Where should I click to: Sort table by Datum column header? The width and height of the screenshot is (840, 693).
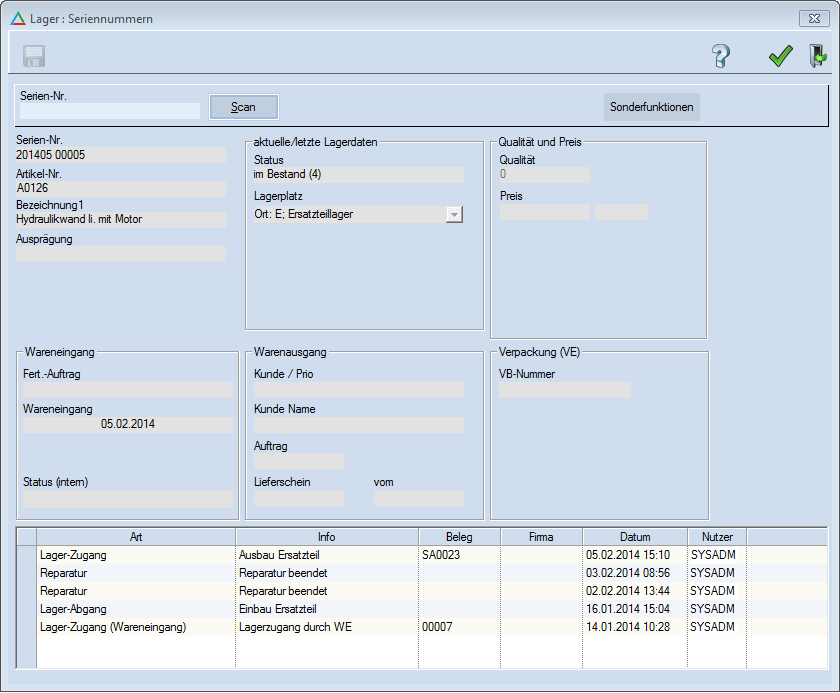click(634, 537)
